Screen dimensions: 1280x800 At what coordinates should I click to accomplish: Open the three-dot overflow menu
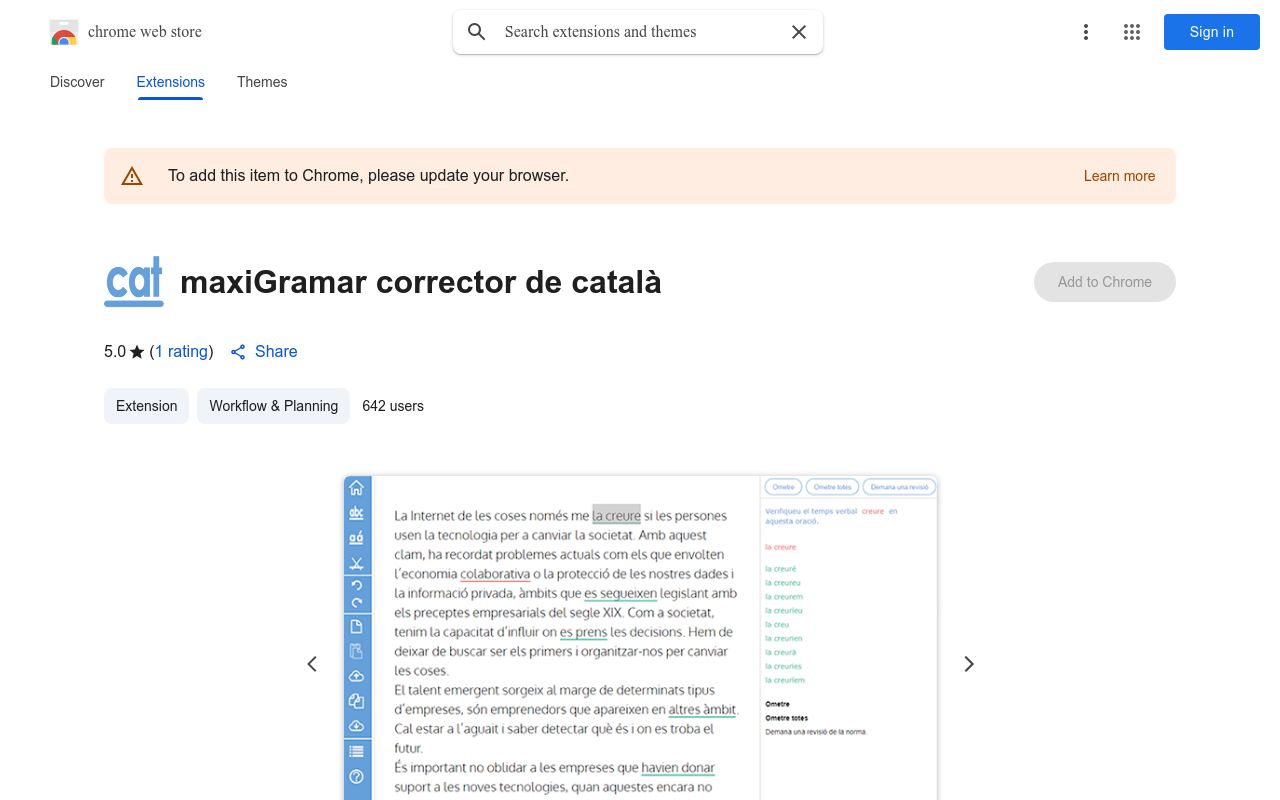pos(1086,32)
